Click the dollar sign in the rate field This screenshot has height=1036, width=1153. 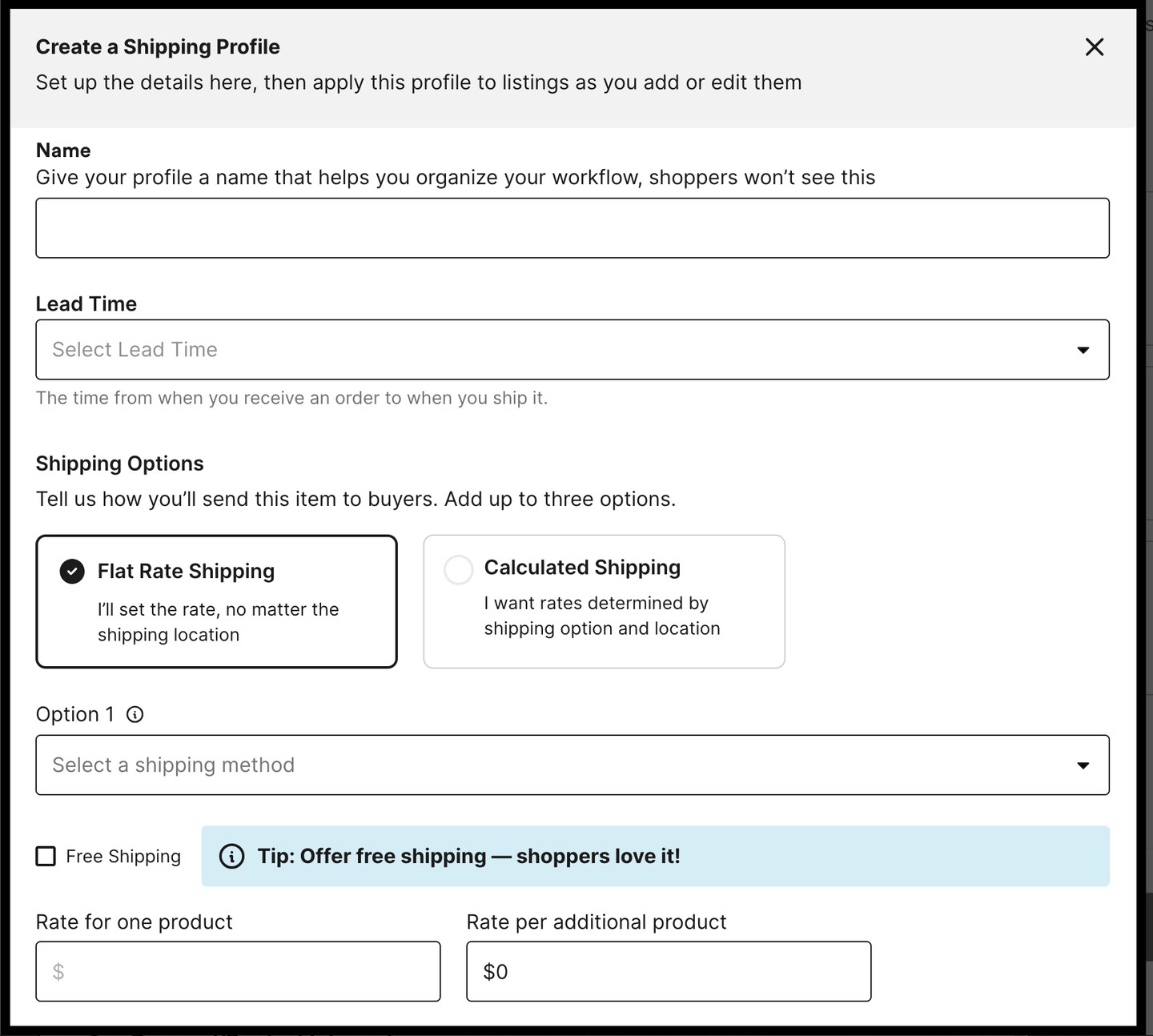coord(57,971)
